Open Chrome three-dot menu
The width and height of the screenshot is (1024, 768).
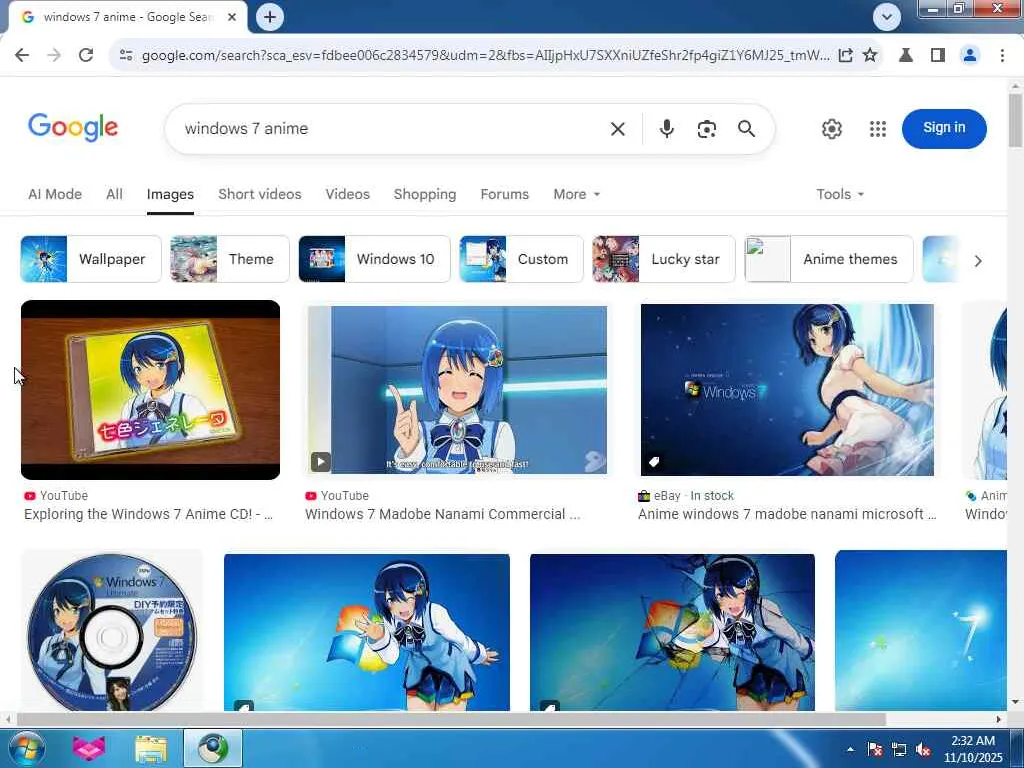[1002, 56]
